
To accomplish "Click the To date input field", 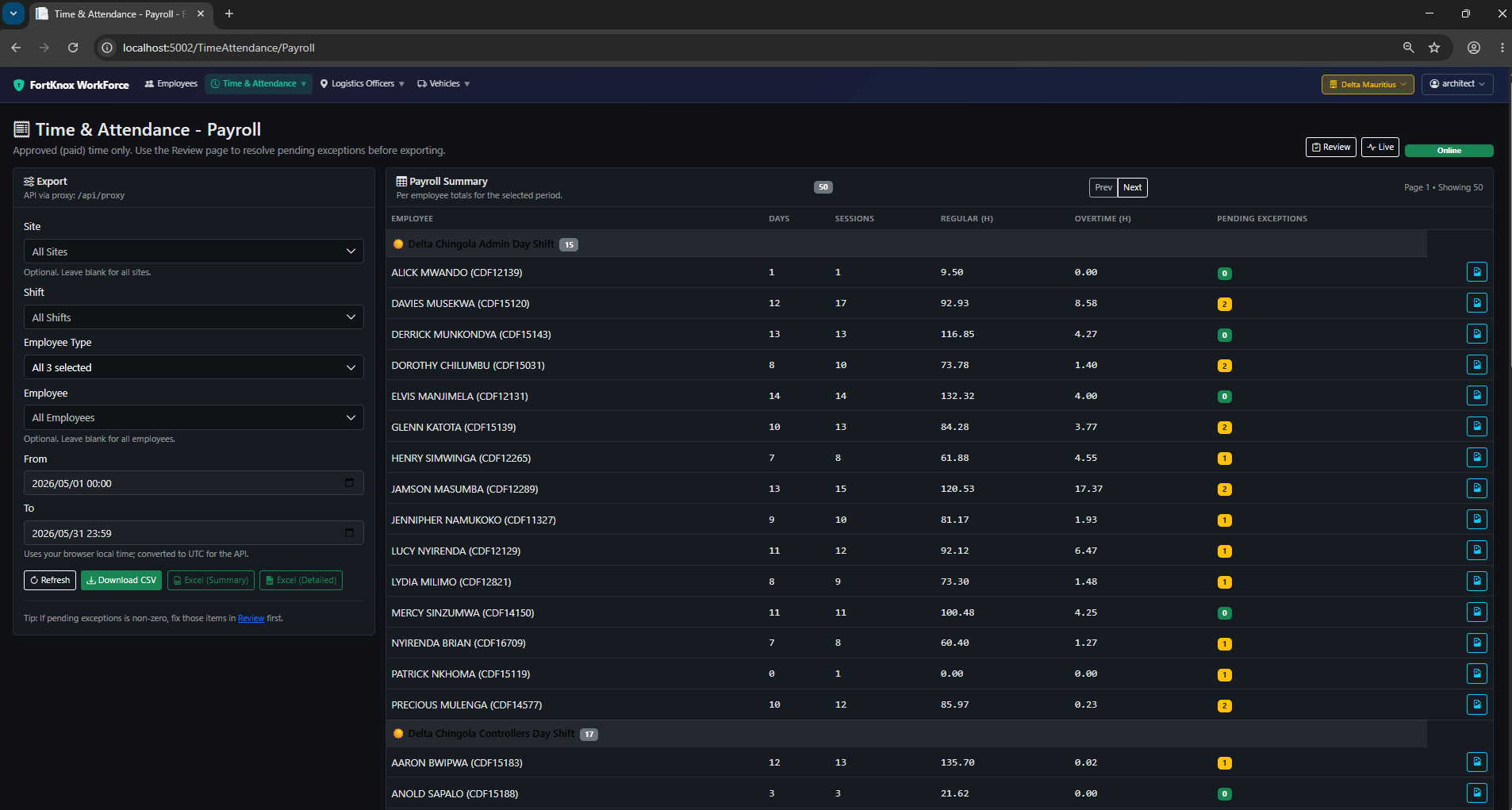I will click(194, 533).
